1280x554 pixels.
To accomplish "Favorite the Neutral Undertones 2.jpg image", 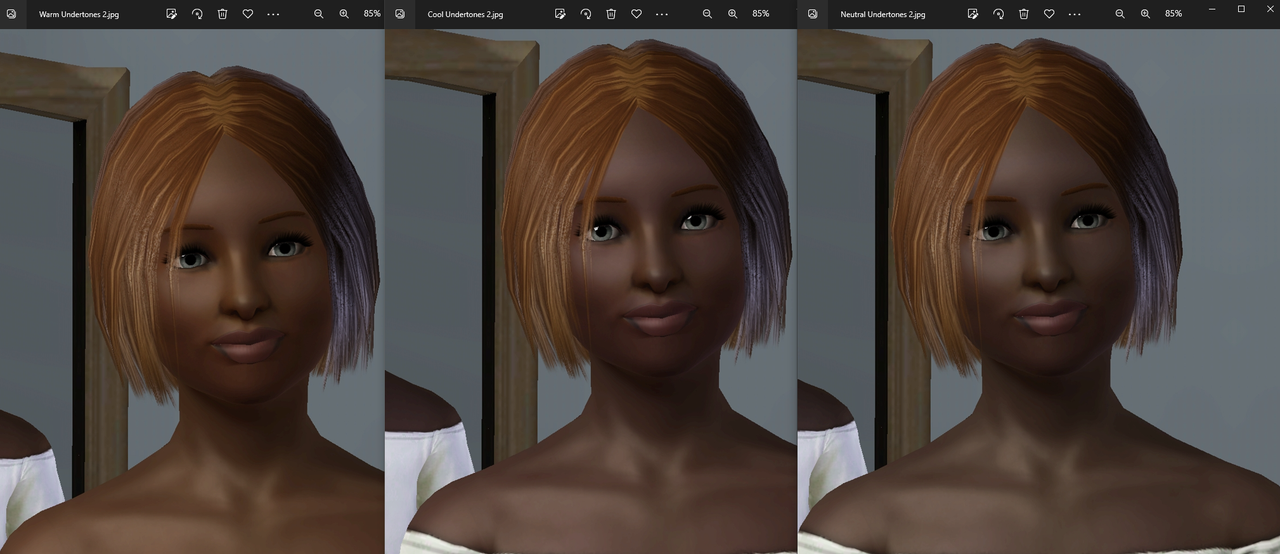I will click(x=1049, y=14).
